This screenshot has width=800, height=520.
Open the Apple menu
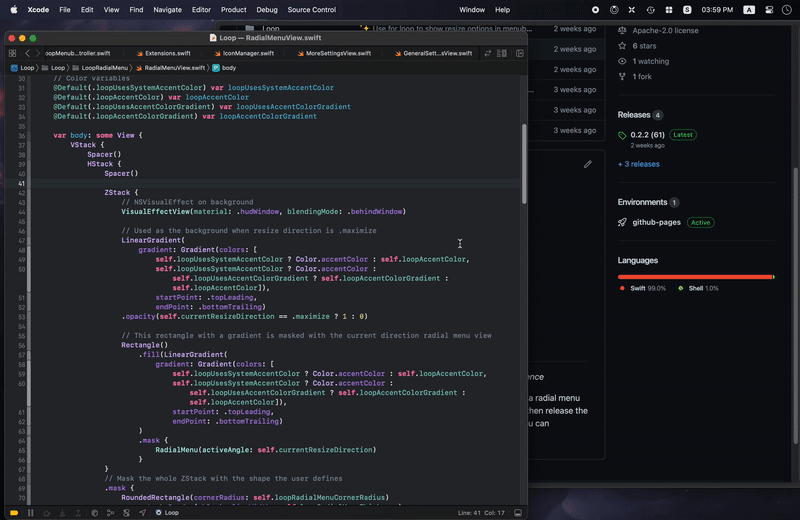[14, 10]
